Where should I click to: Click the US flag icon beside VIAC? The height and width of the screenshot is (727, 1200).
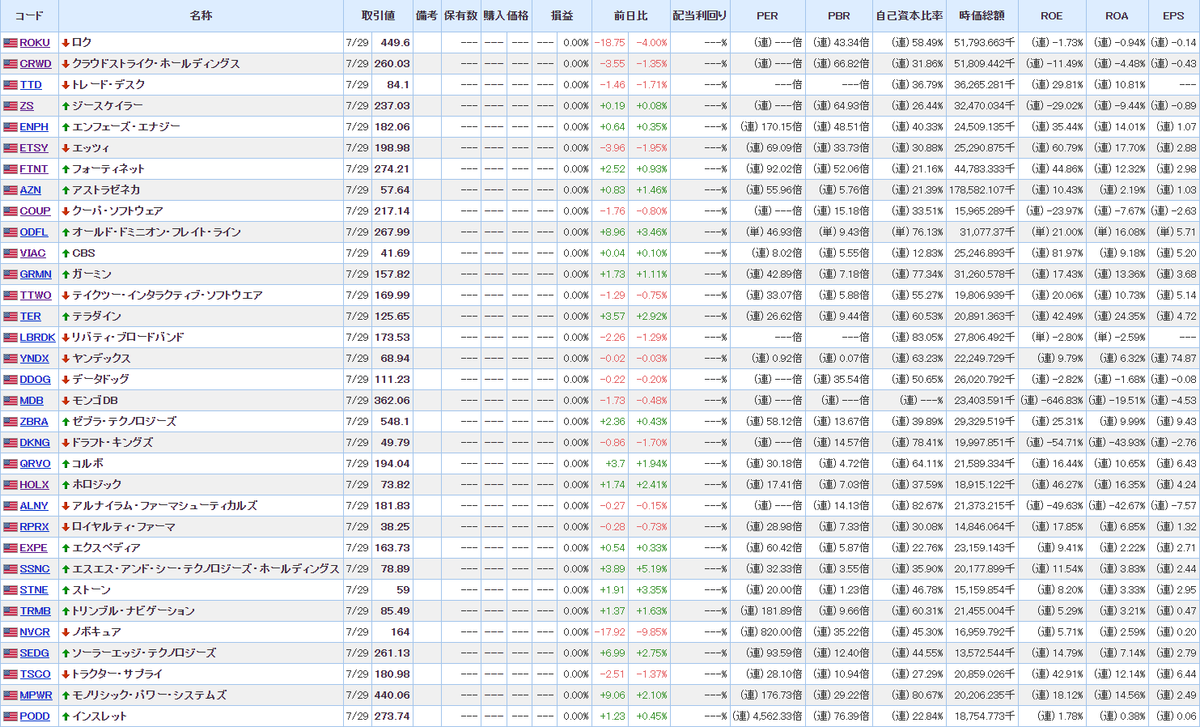(10, 253)
